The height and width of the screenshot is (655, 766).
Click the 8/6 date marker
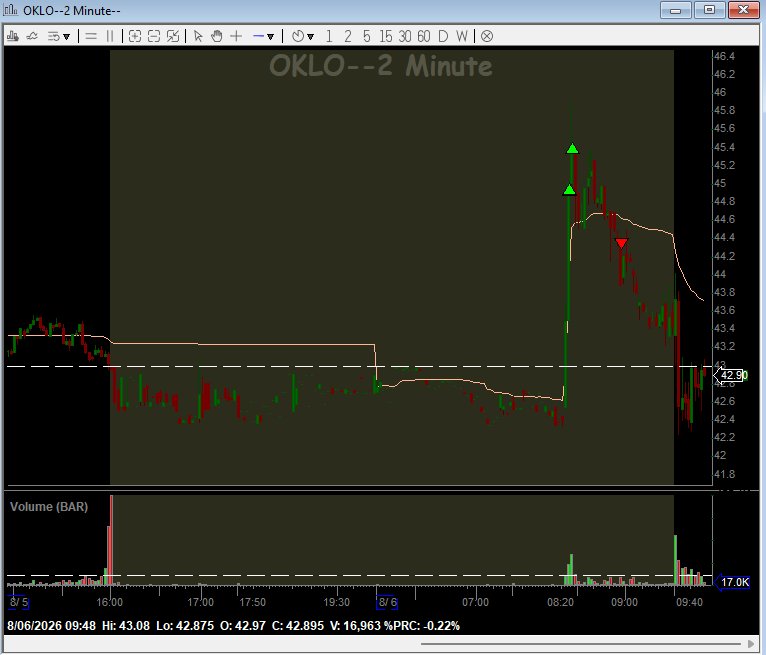[387, 602]
